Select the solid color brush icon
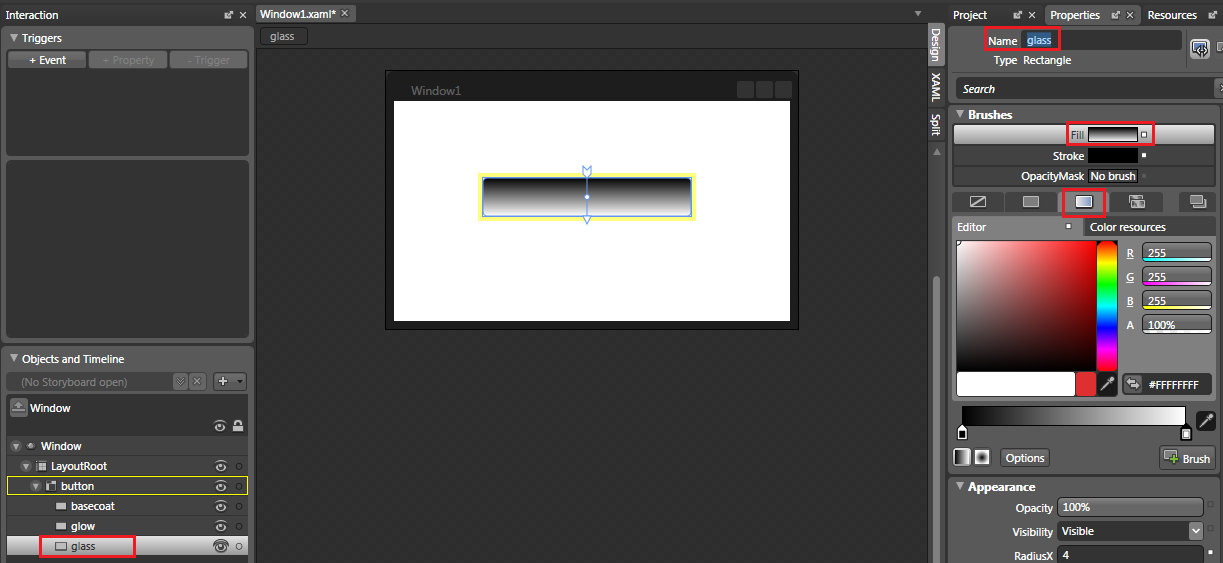 (x=1030, y=202)
